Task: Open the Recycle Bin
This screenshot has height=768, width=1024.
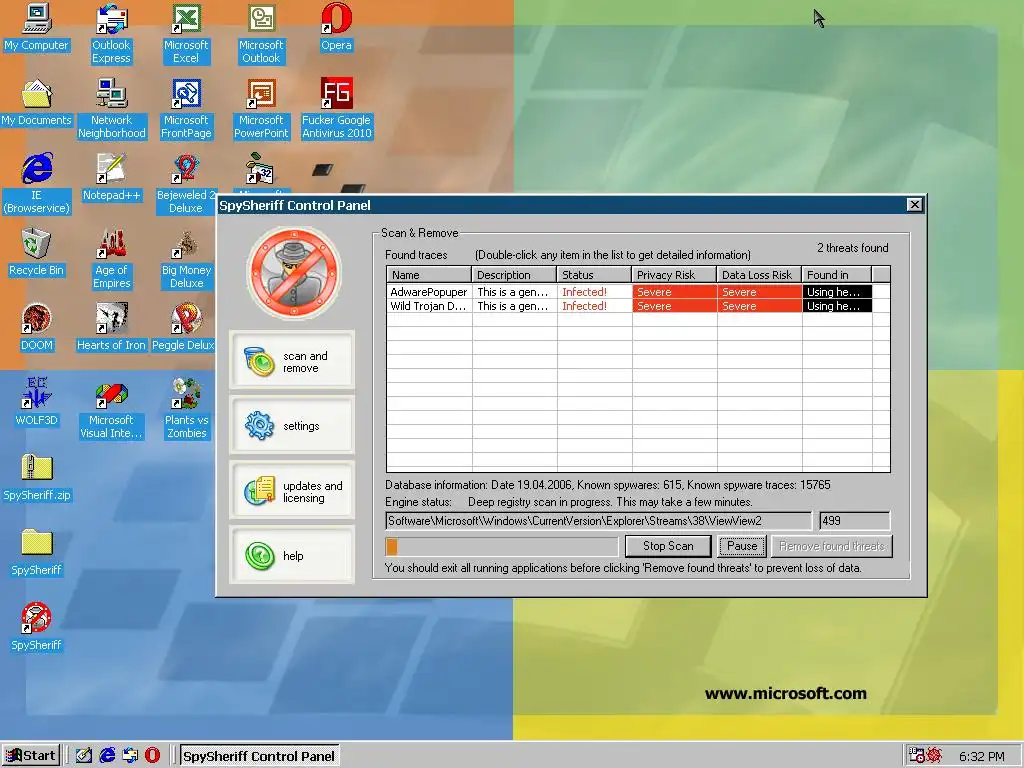Action: 36,251
